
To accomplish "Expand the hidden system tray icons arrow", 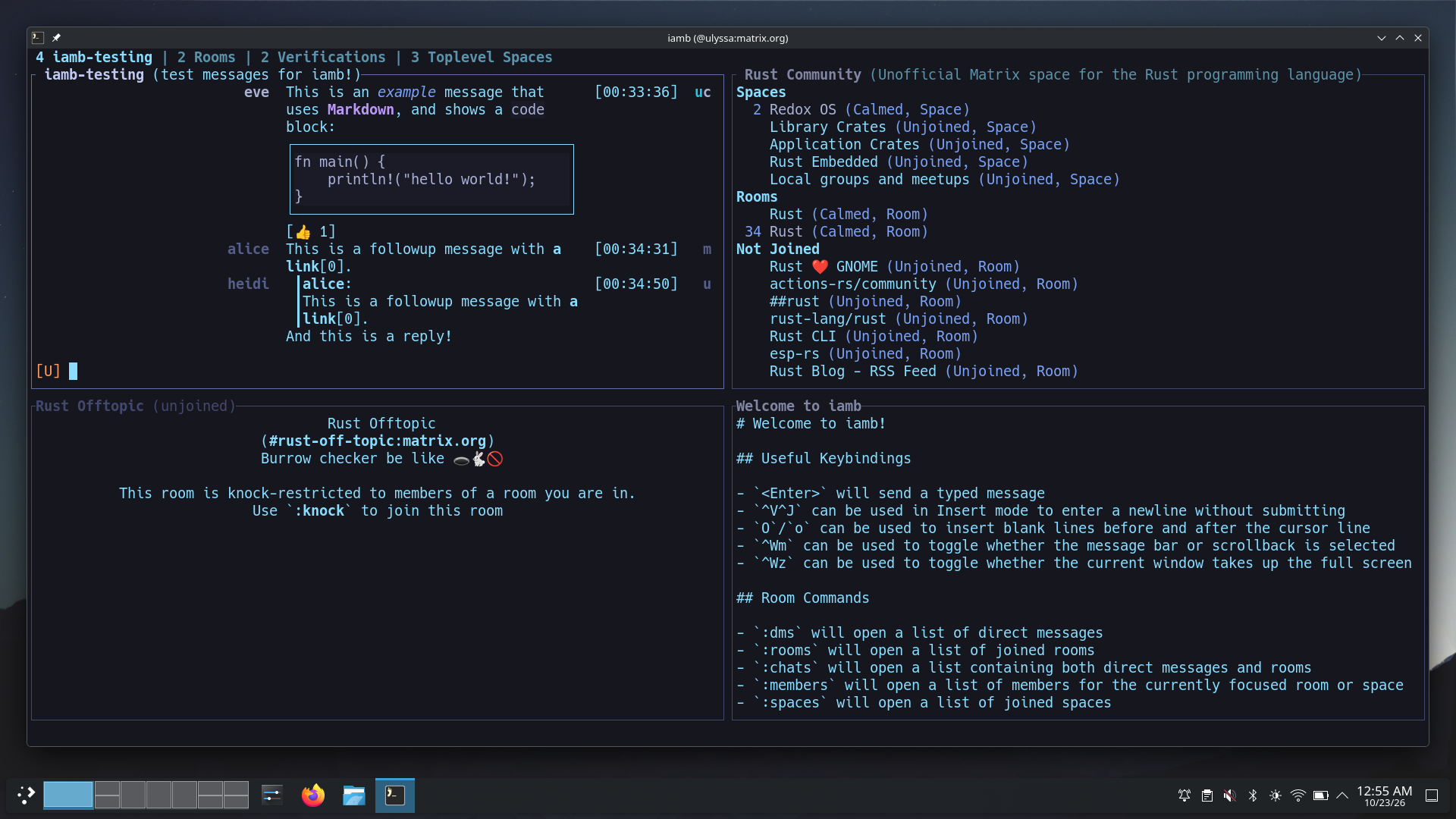I will [x=1342, y=795].
